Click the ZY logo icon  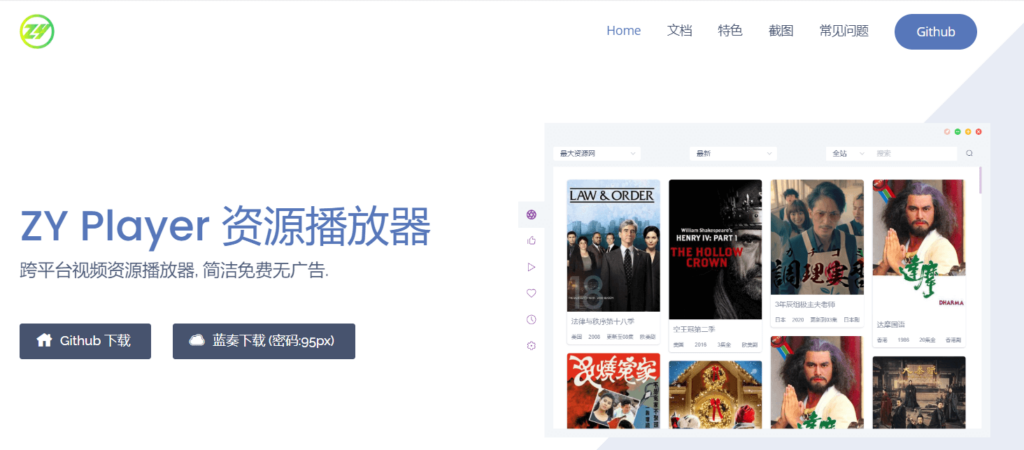tap(37, 31)
